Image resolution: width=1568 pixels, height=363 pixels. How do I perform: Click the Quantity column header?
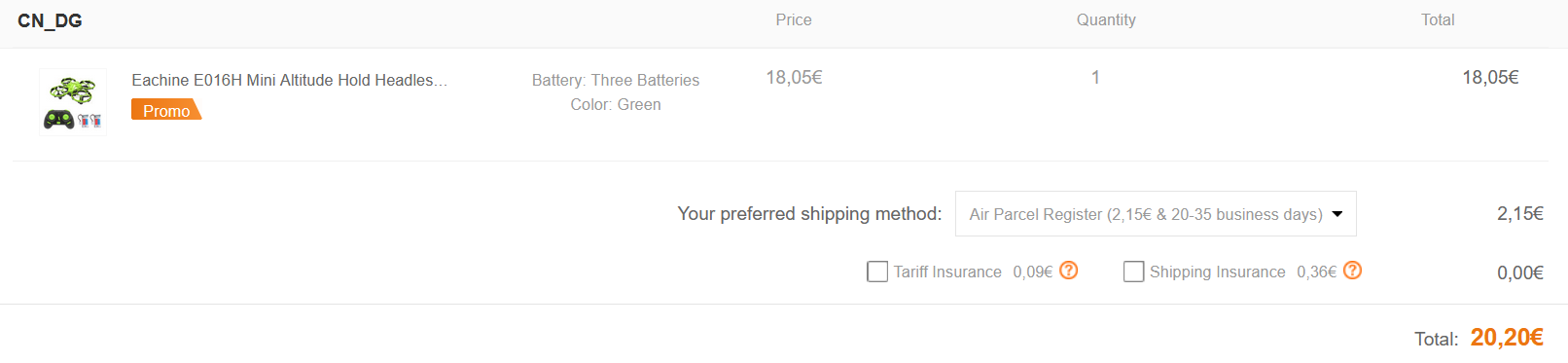point(1106,19)
